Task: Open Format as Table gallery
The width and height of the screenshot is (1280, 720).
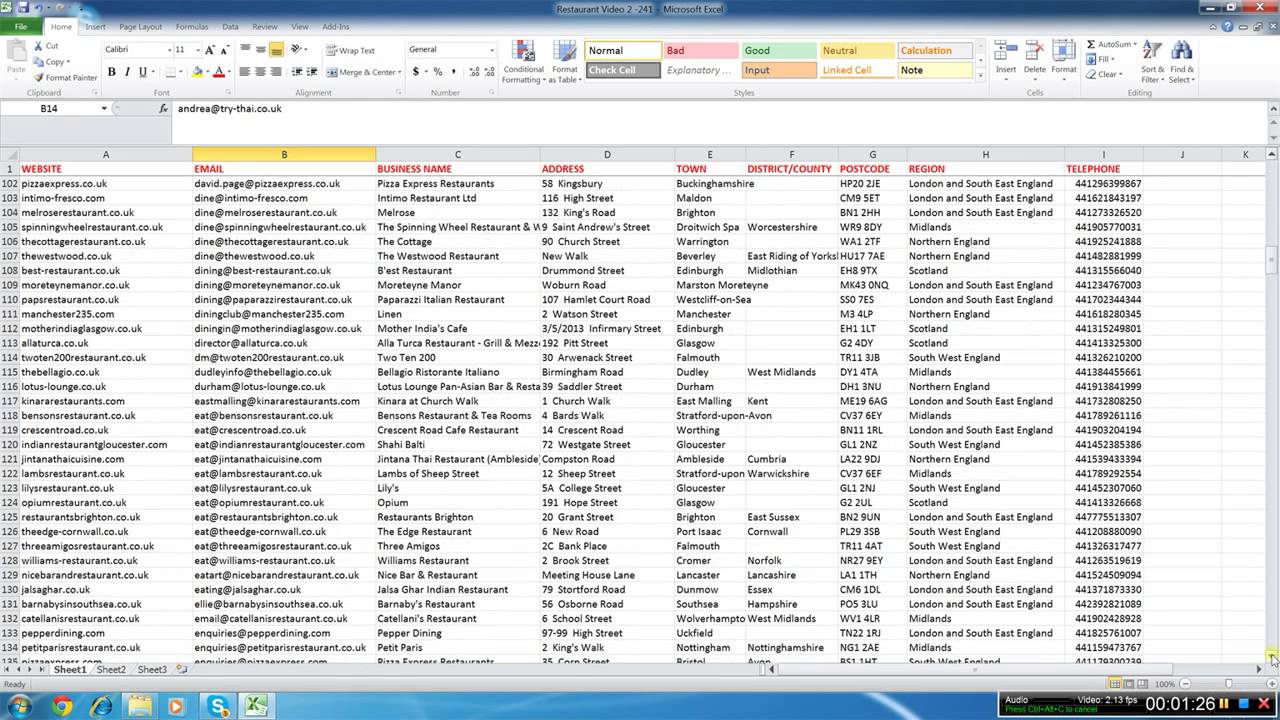Action: click(565, 62)
